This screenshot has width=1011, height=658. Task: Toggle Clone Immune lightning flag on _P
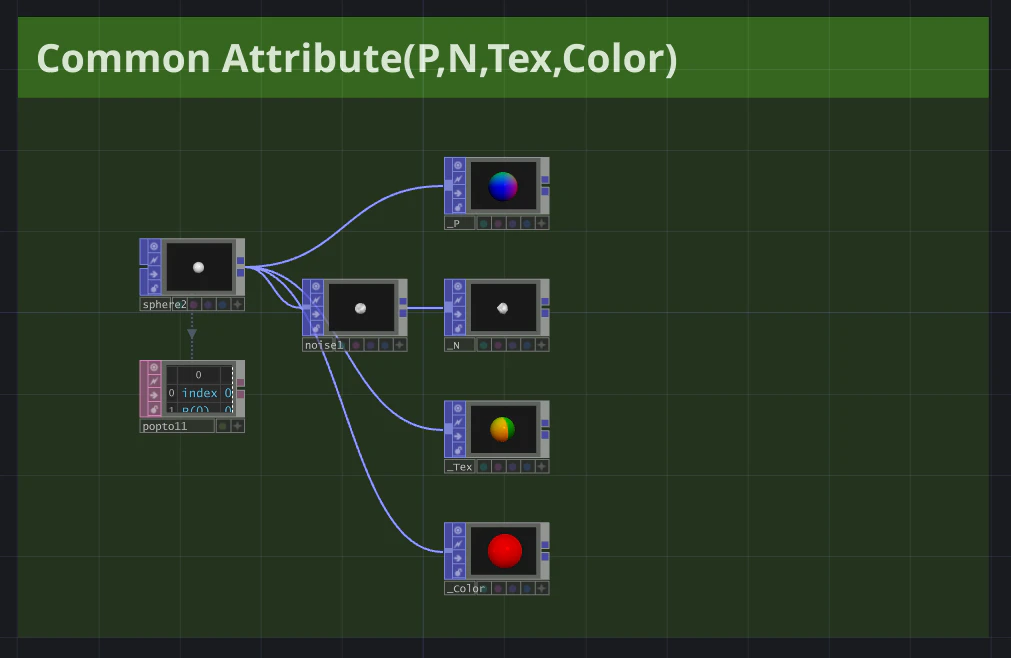tap(458, 179)
